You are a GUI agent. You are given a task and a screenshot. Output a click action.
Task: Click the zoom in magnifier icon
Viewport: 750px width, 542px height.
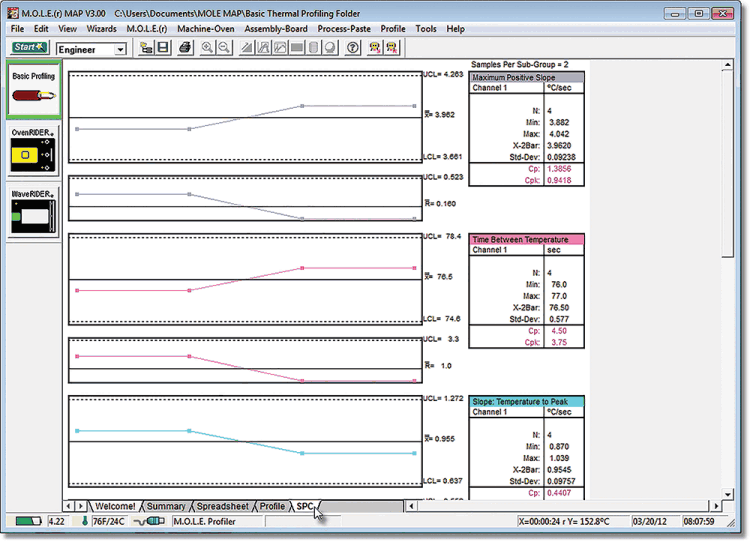click(x=207, y=48)
